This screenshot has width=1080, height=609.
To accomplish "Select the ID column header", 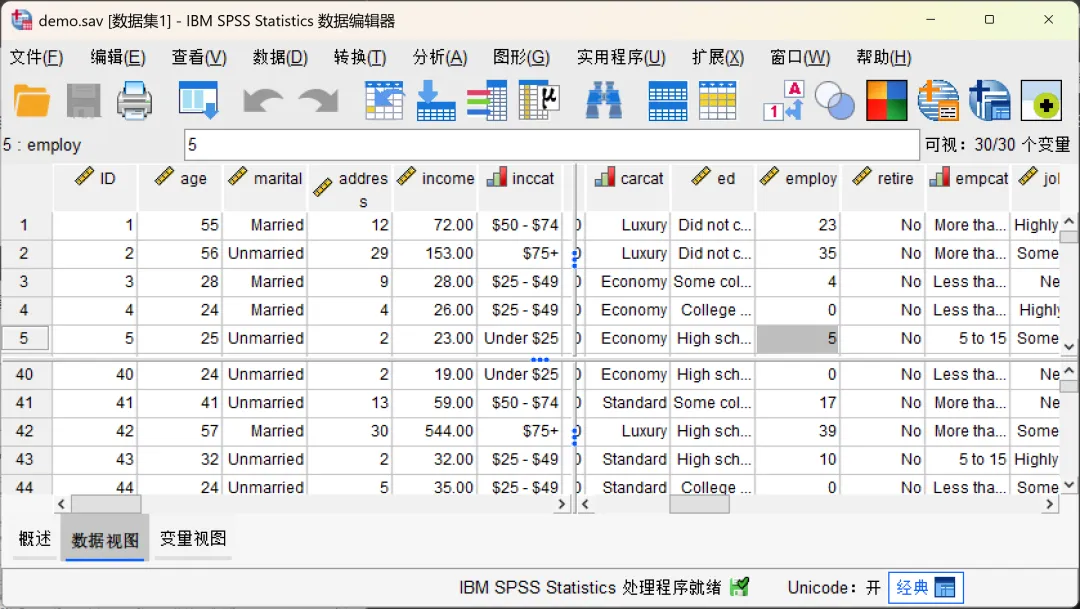I will click(x=95, y=187).
